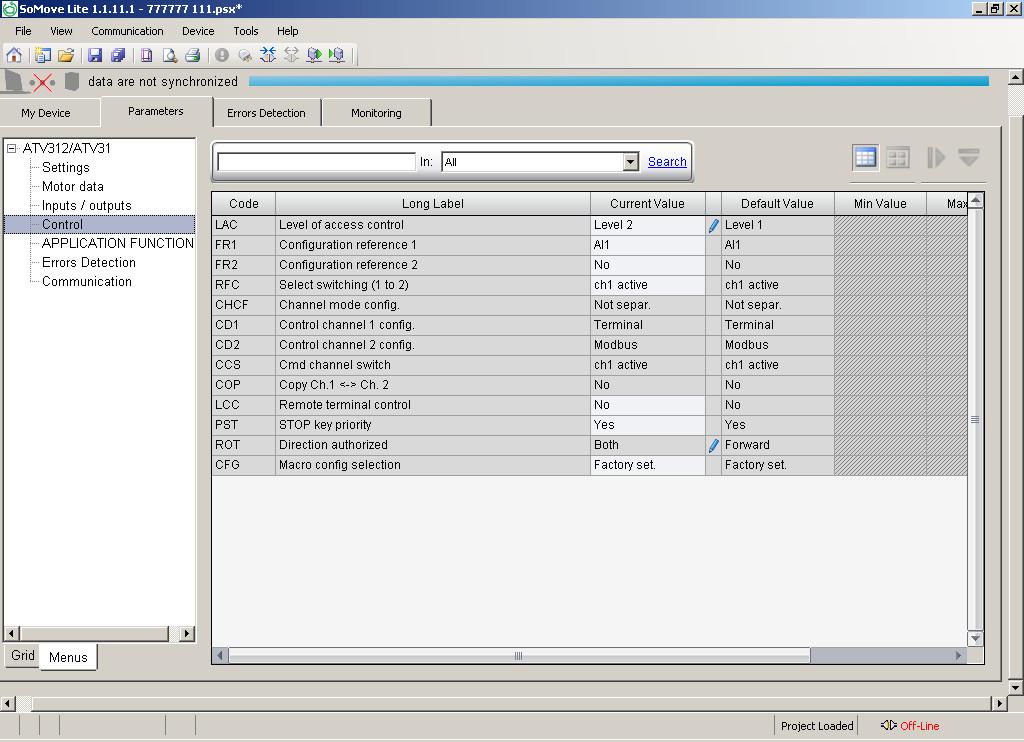The height and width of the screenshot is (742, 1024).
Task: Click the Current Value column header
Action: click(x=647, y=204)
